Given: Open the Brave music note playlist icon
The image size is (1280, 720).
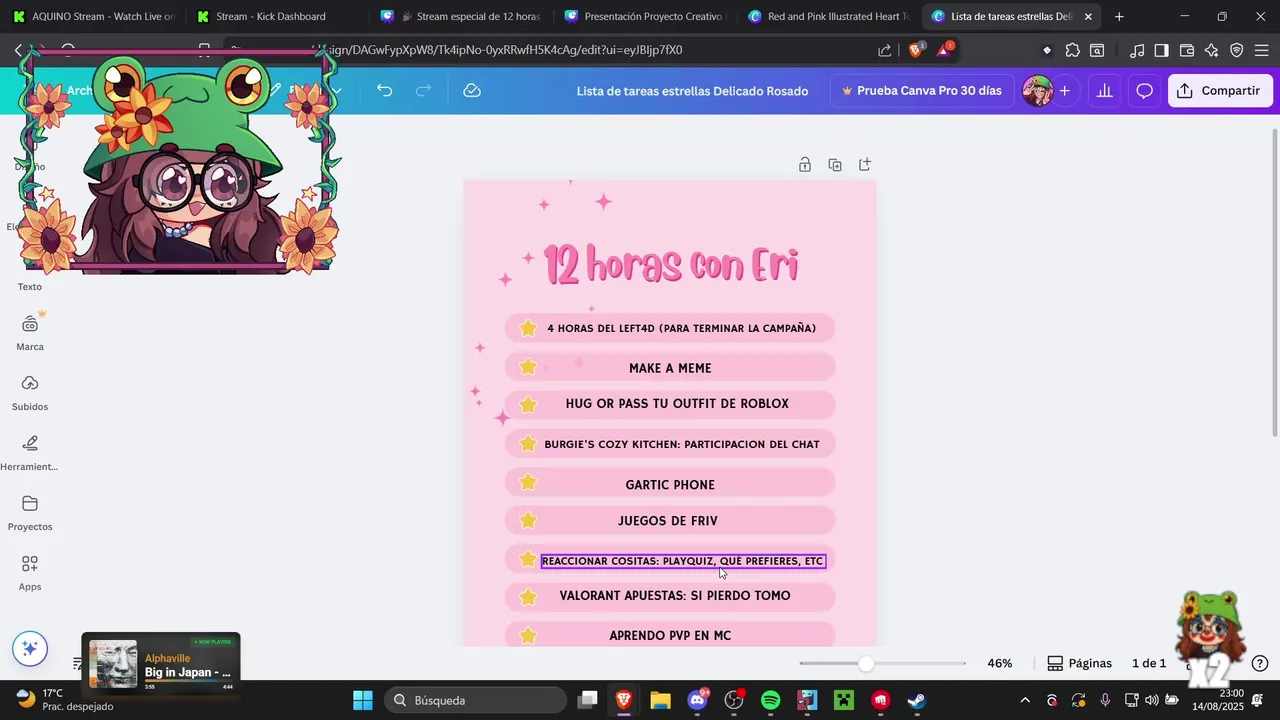Looking at the screenshot, I should (x=1137, y=50).
